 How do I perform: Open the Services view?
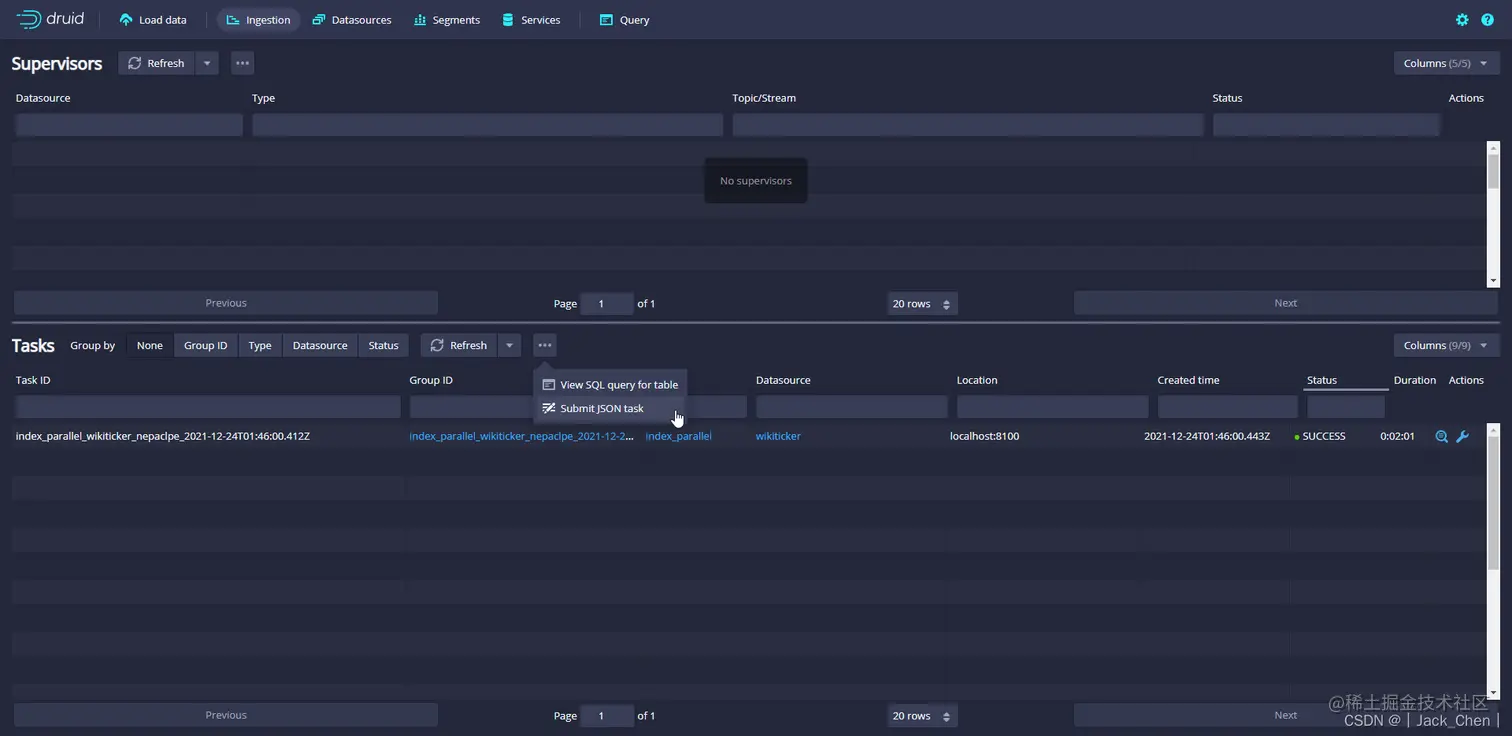531,20
